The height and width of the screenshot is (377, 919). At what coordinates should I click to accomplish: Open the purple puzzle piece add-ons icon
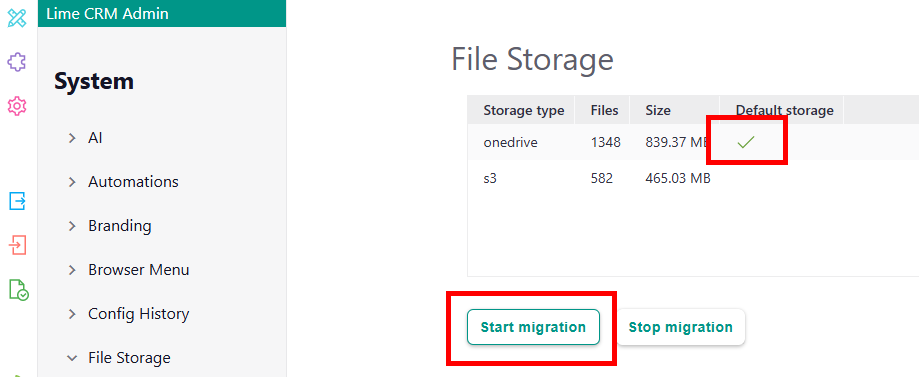[x=17, y=62]
